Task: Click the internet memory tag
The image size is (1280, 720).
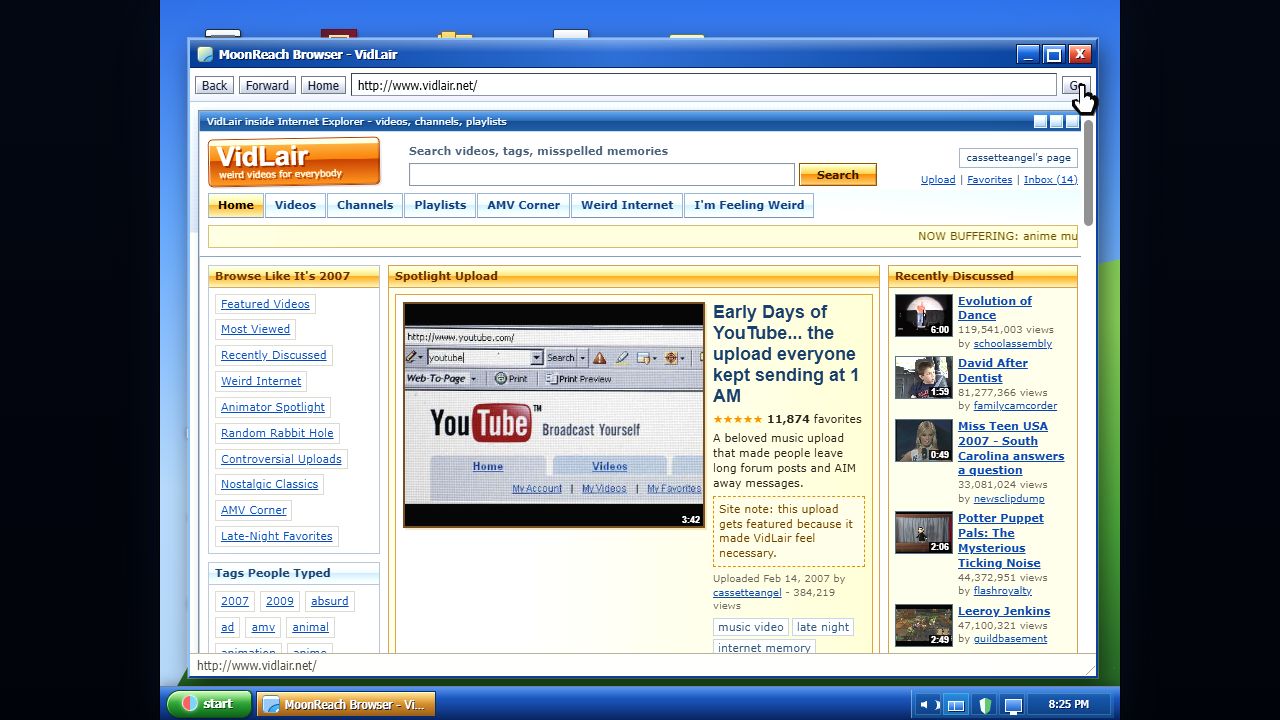Action: [x=764, y=647]
